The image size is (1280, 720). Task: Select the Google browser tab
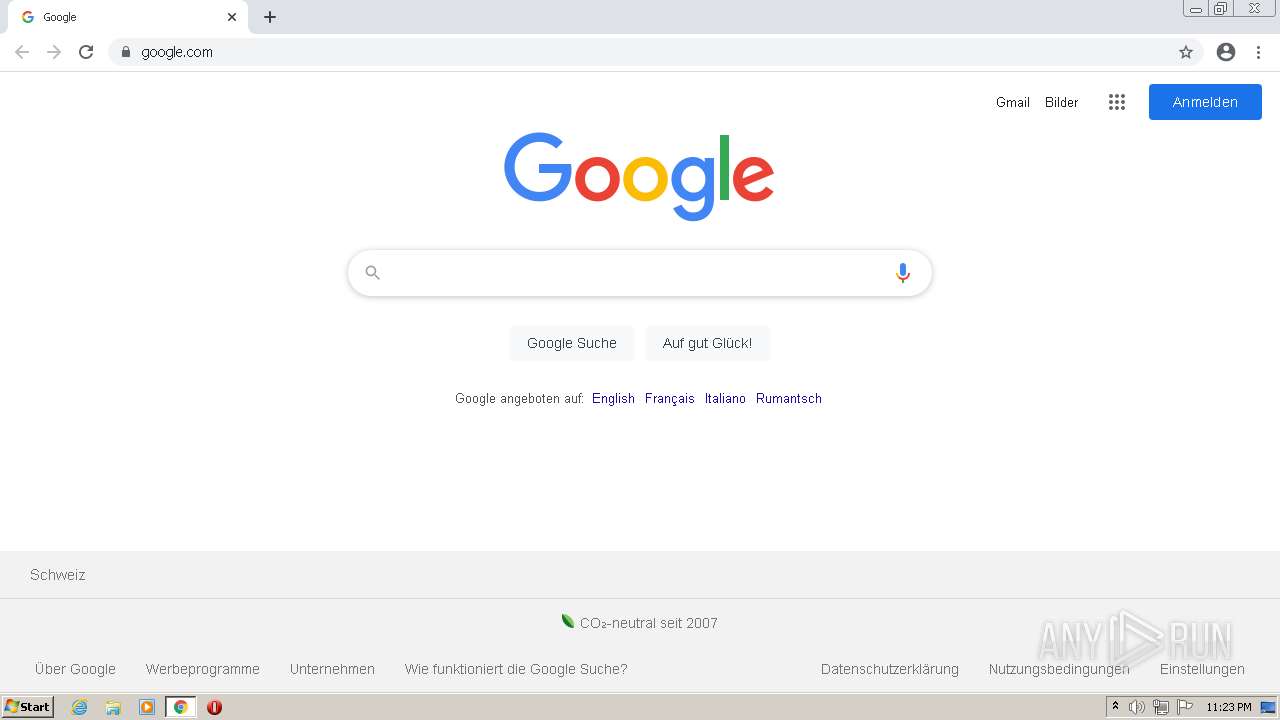[127, 17]
